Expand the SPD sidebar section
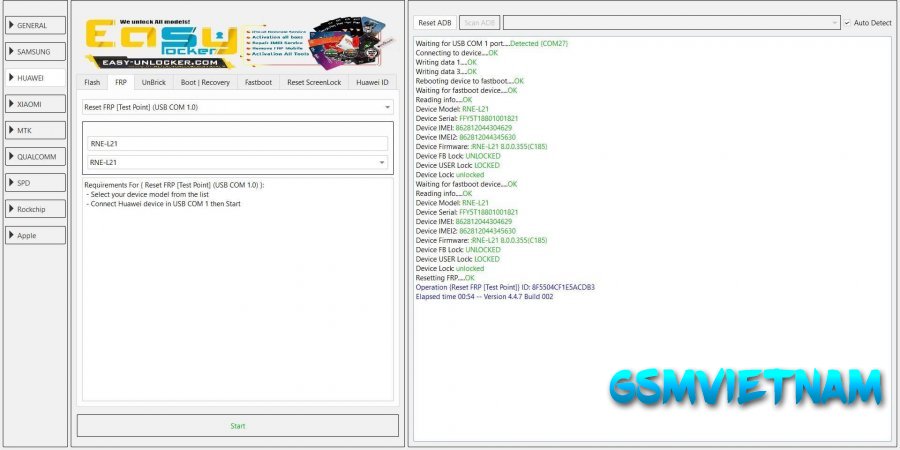Image resolution: width=900 pixels, height=450 pixels. click(x=36, y=183)
